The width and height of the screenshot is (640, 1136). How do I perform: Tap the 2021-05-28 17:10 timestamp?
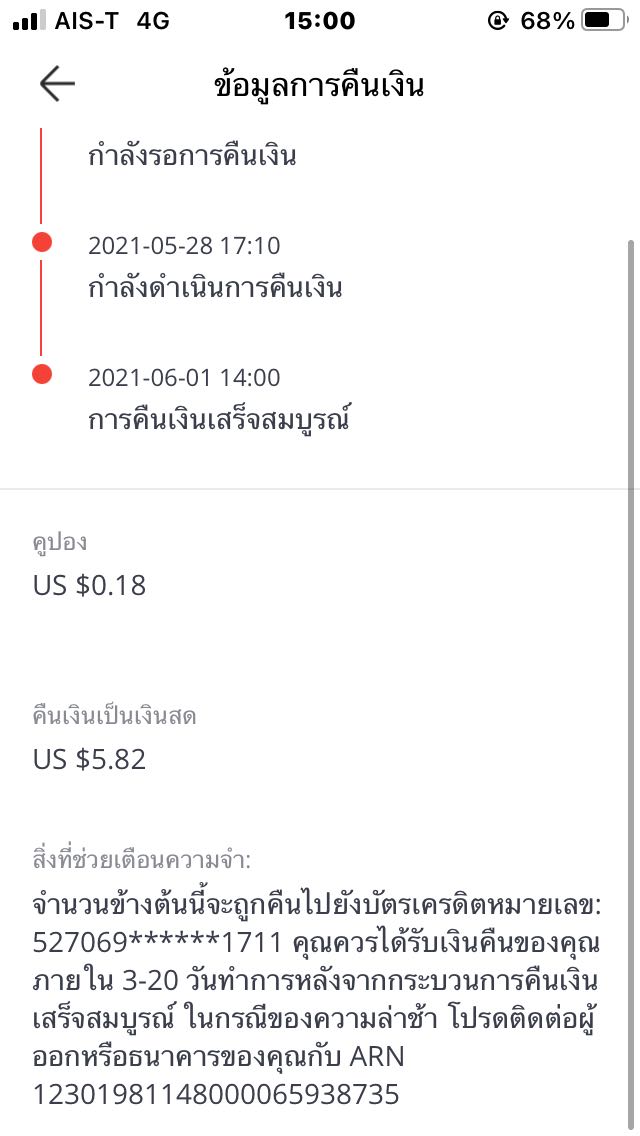[x=184, y=245]
